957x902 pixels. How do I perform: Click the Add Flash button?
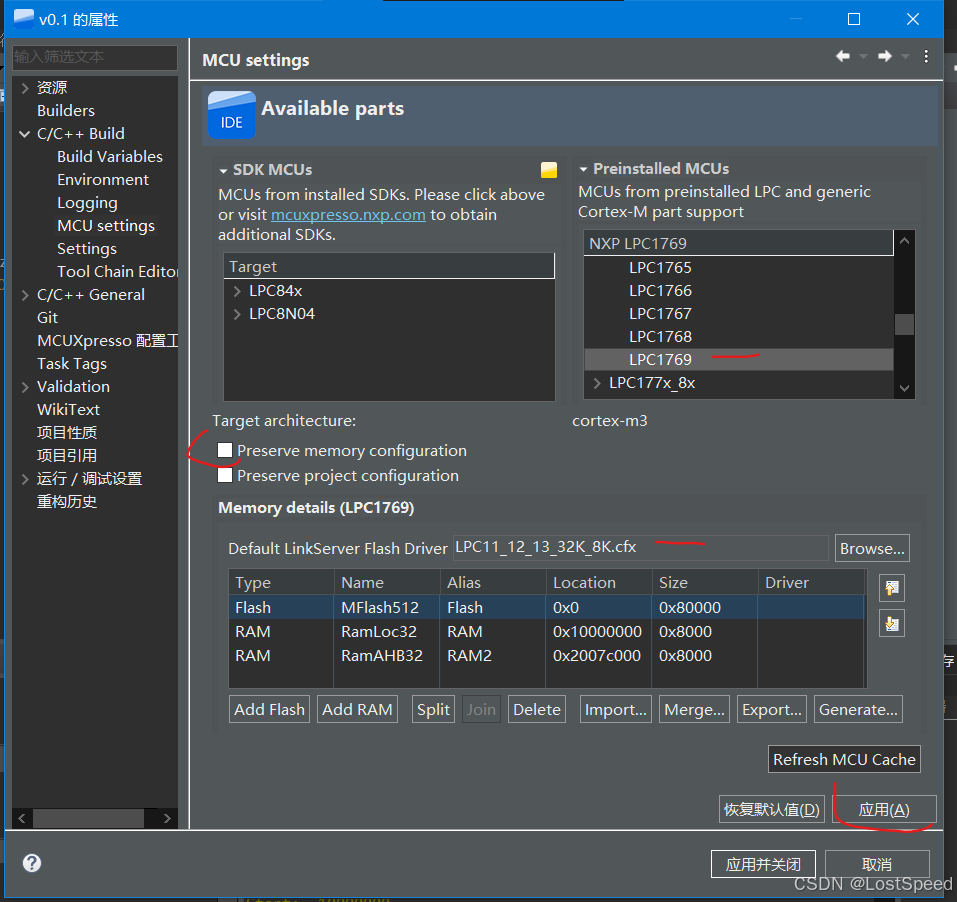point(269,709)
